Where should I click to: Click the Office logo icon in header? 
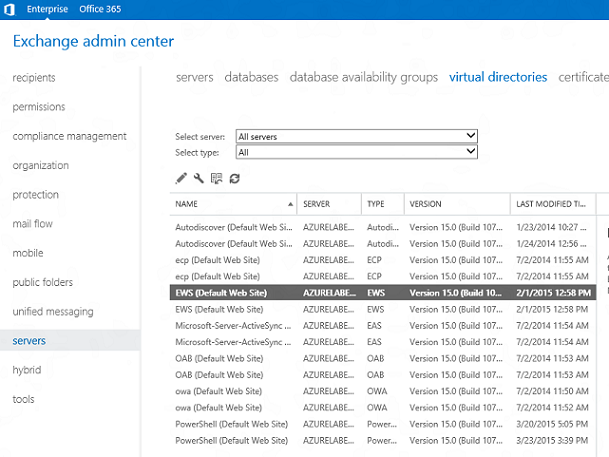tap(9, 9)
